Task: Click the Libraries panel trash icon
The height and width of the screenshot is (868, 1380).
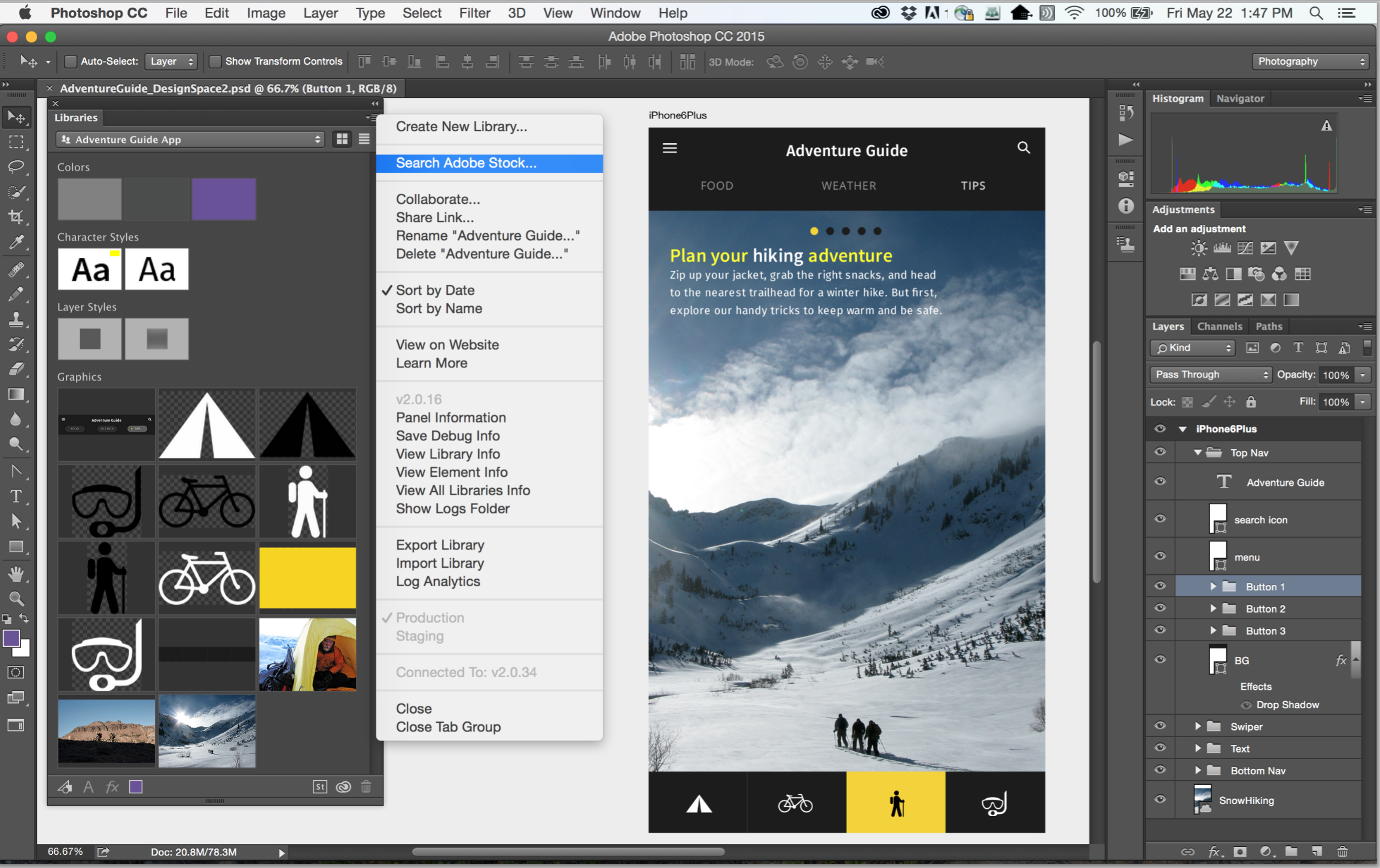Action: tap(366, 787)
